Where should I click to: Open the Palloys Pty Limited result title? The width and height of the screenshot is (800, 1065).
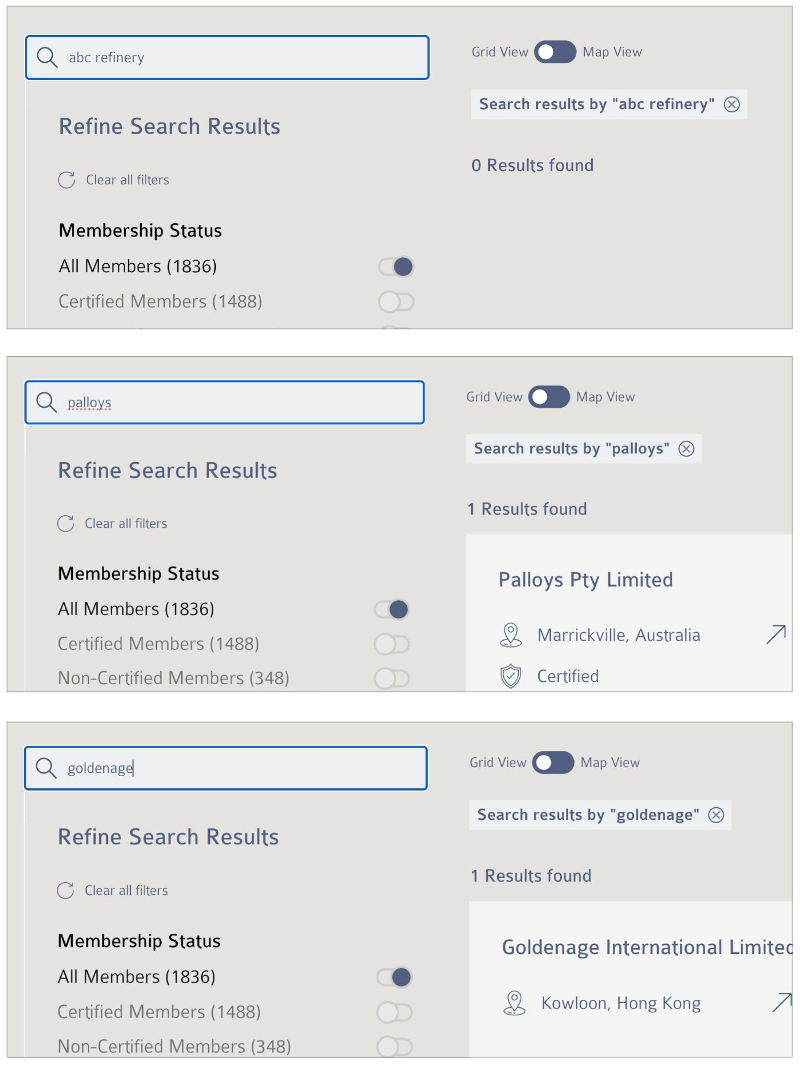tap(585, 580)
